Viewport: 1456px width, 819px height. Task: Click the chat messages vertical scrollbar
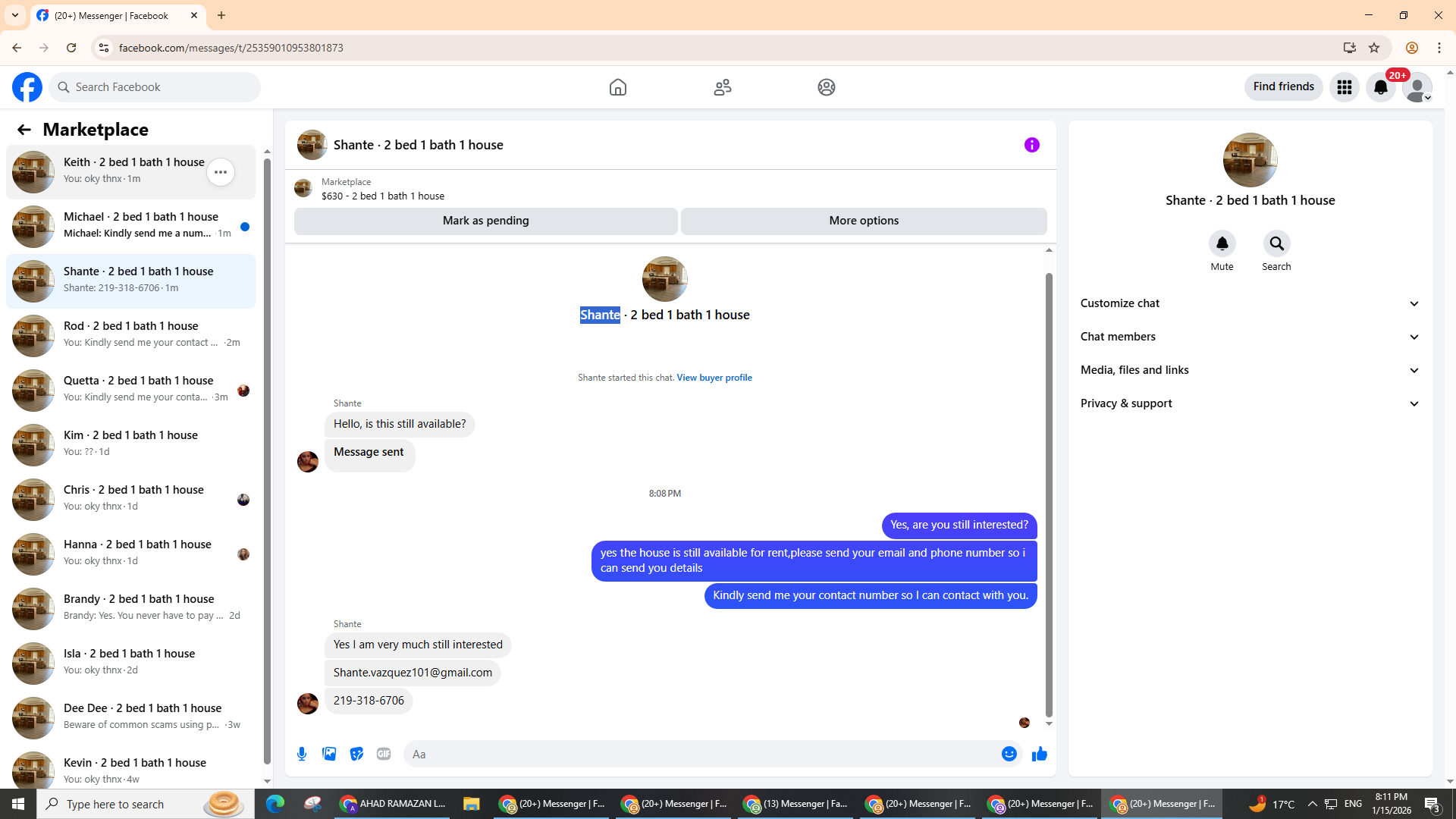click(1049, 493)
